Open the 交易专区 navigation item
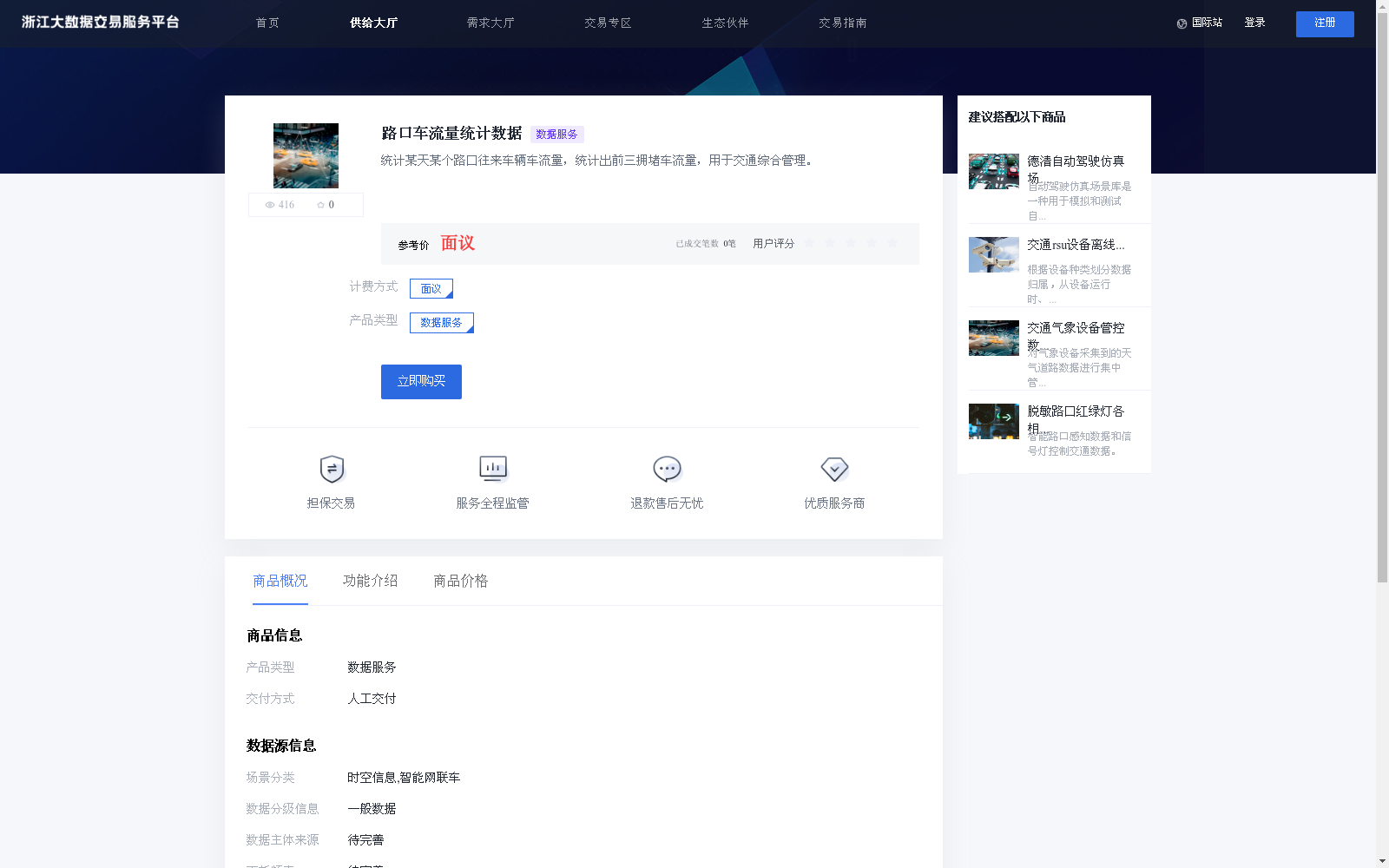This screenshot has width=1389, height=868. pyautogui.click(x=608, y=23)
